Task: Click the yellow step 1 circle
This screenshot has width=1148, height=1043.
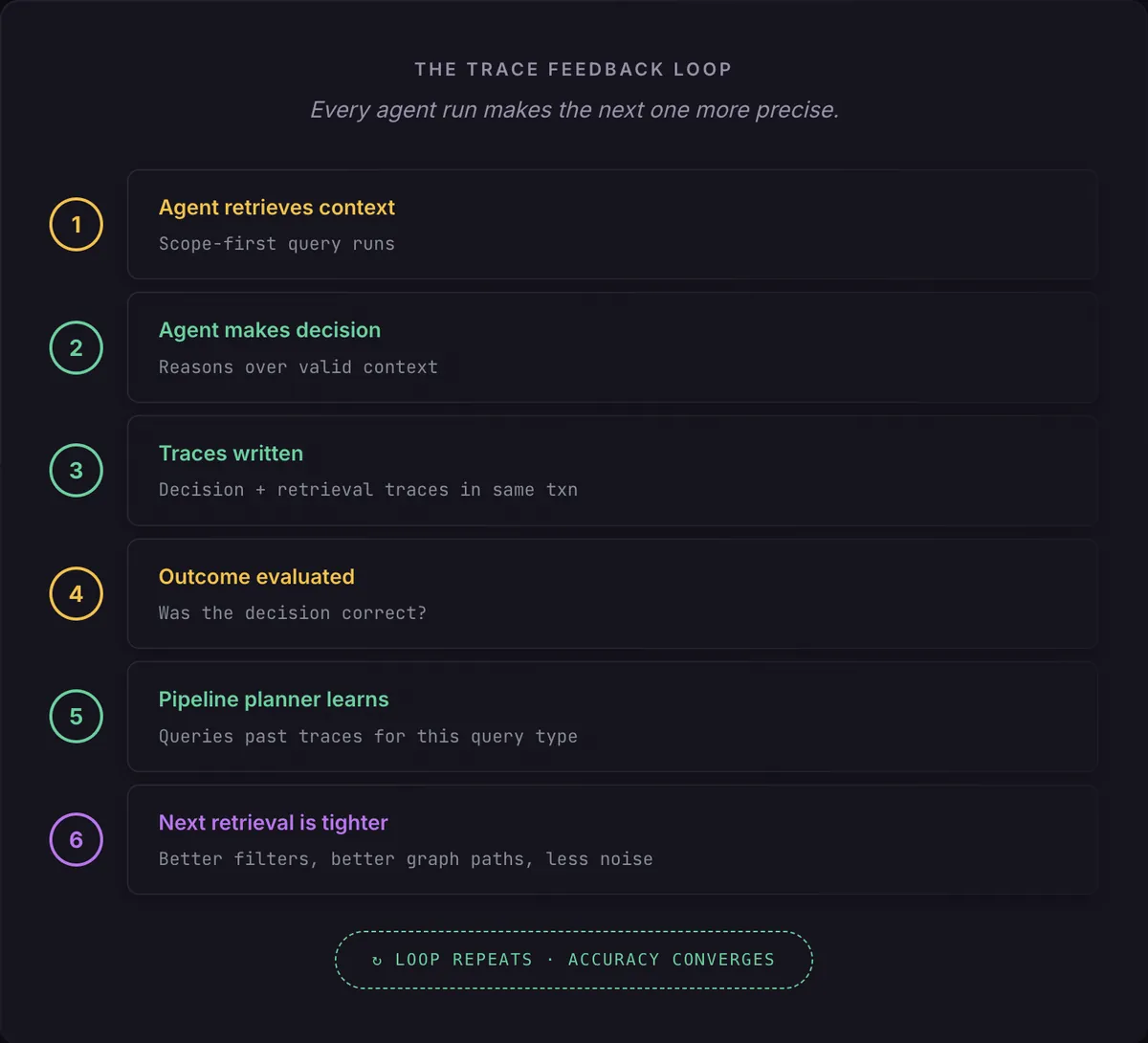Action: [77, 225]
